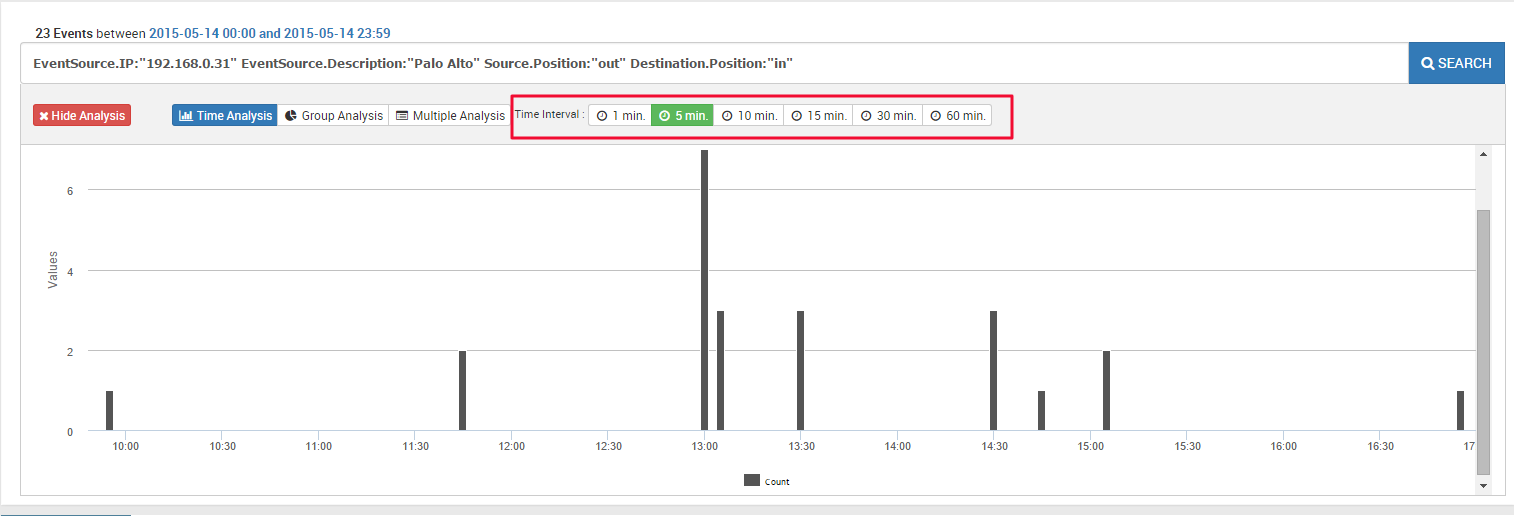The image size is (1514, 516).
Task: Click the bar at 13:30
Action: pos(800,371)
